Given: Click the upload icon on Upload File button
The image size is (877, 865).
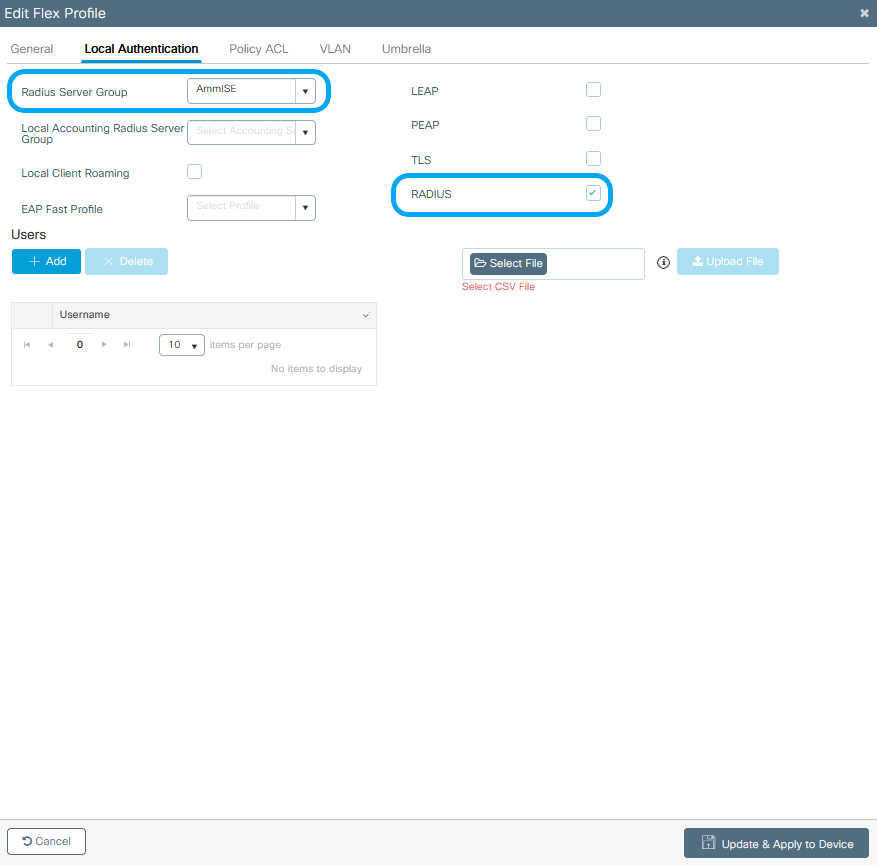Looking at the screenshot, I should click(700, 261).
